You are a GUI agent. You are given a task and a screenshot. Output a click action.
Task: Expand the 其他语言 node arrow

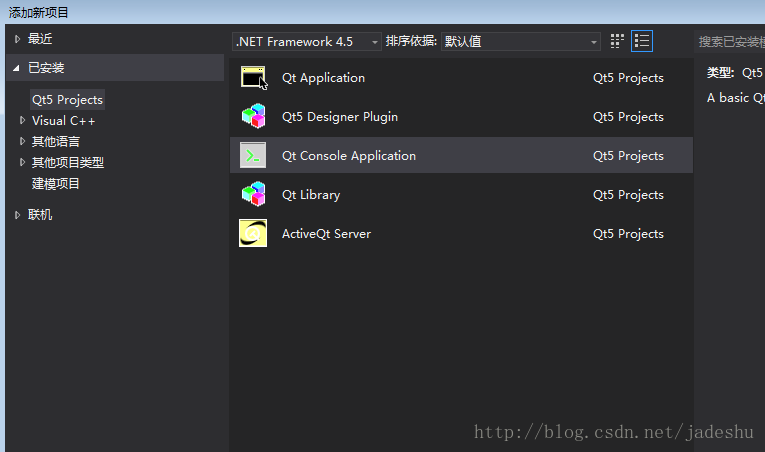tap(22, 141)
